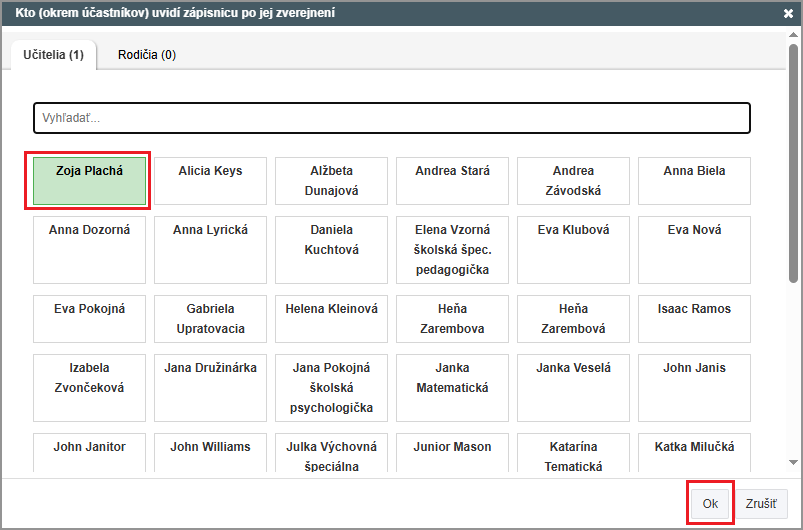Switch to the Rodičia (0) tab

[x=146, y=55]
